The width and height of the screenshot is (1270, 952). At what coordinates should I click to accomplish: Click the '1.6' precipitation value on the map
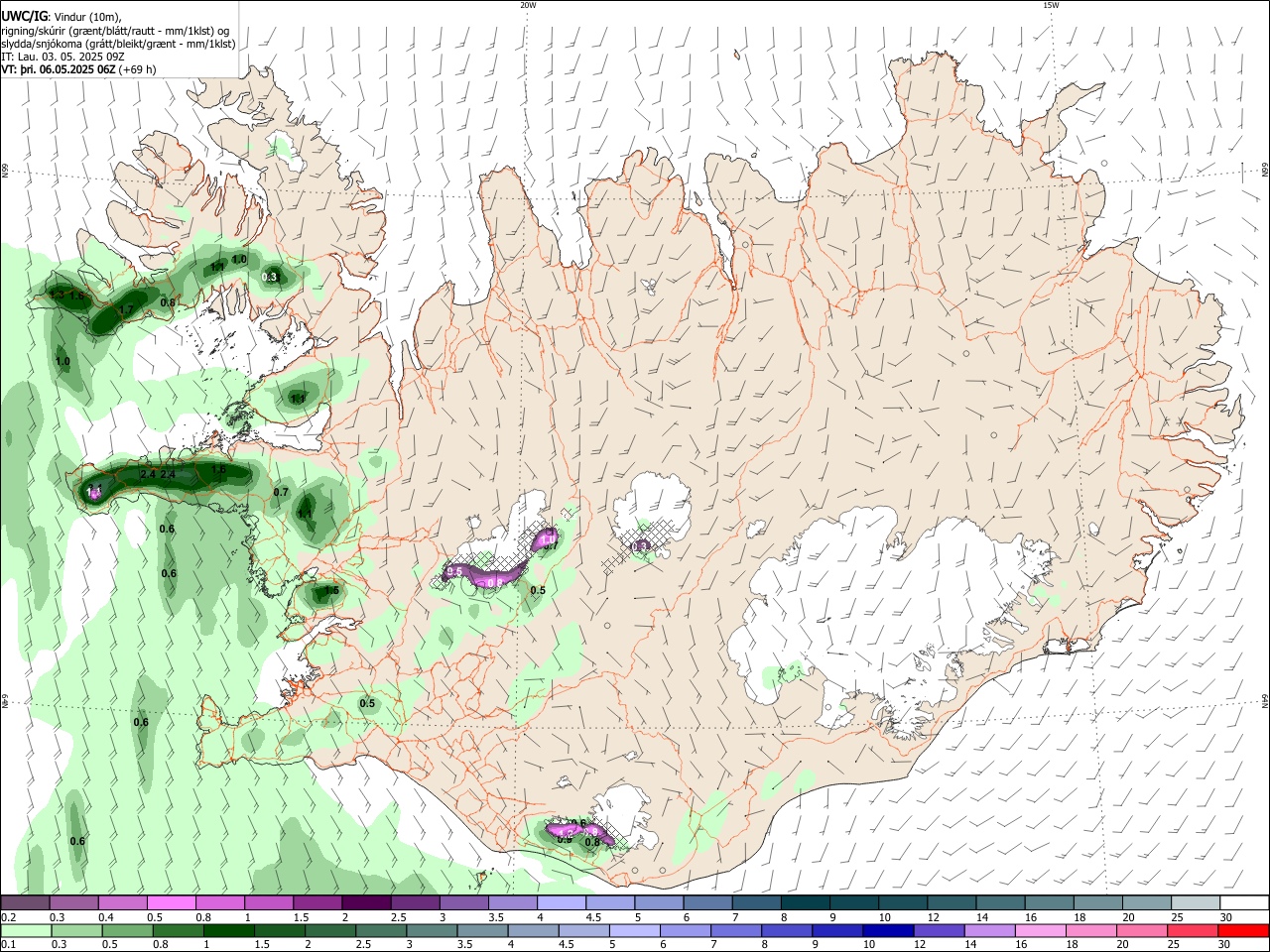click(76, 297)
